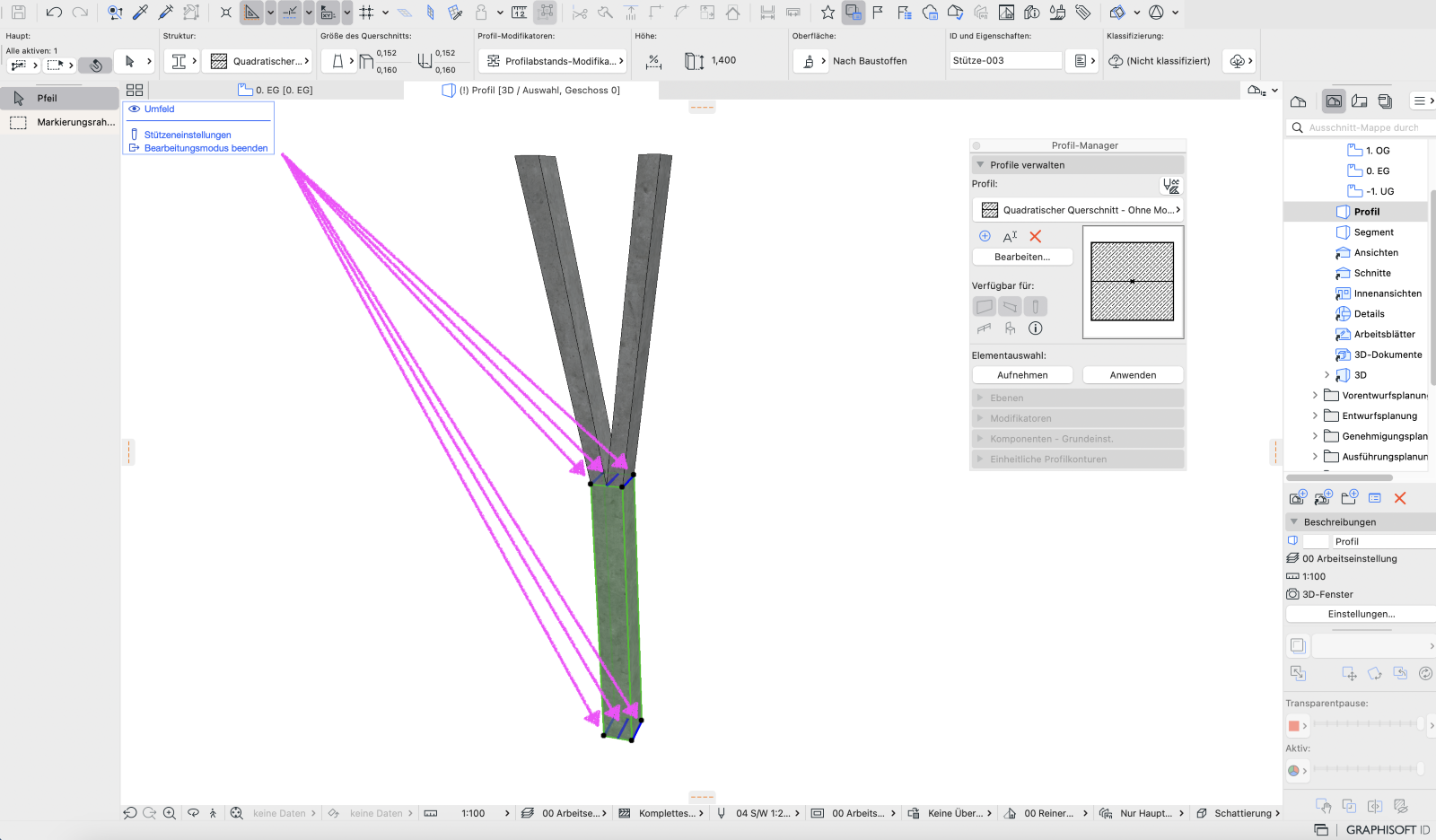Toggle the column availability button
Viewport: 1436px width, 840px height.
(x=1035, y=306)
